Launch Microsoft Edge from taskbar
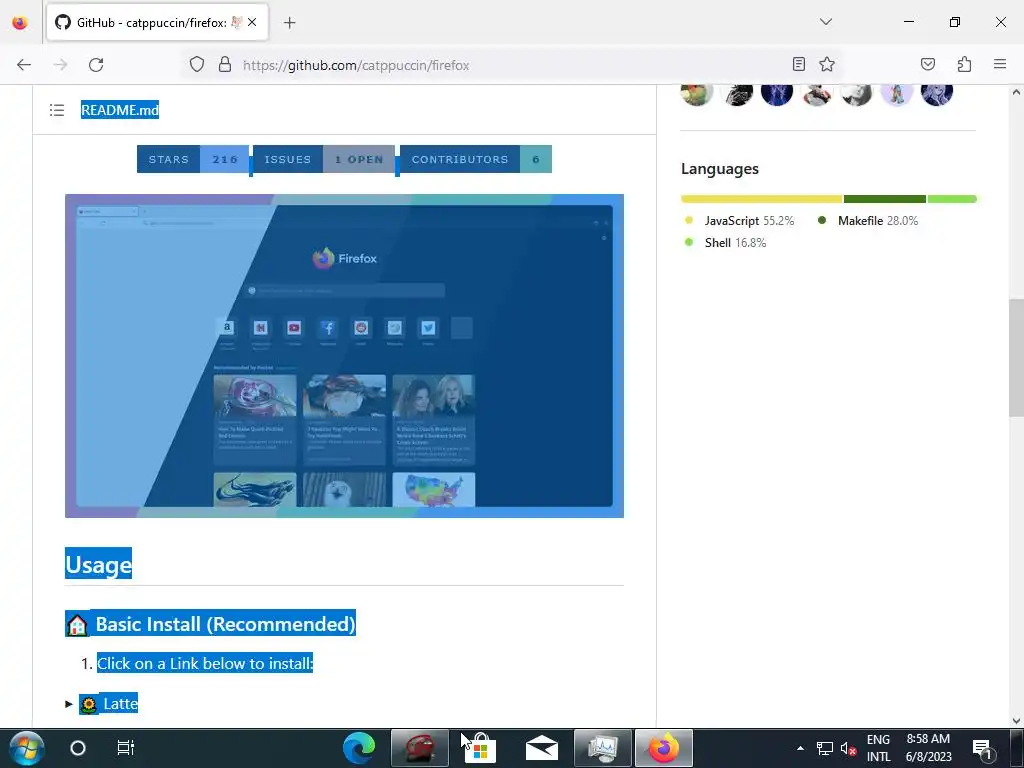The image size is (1024, 768). coord(359,748)
